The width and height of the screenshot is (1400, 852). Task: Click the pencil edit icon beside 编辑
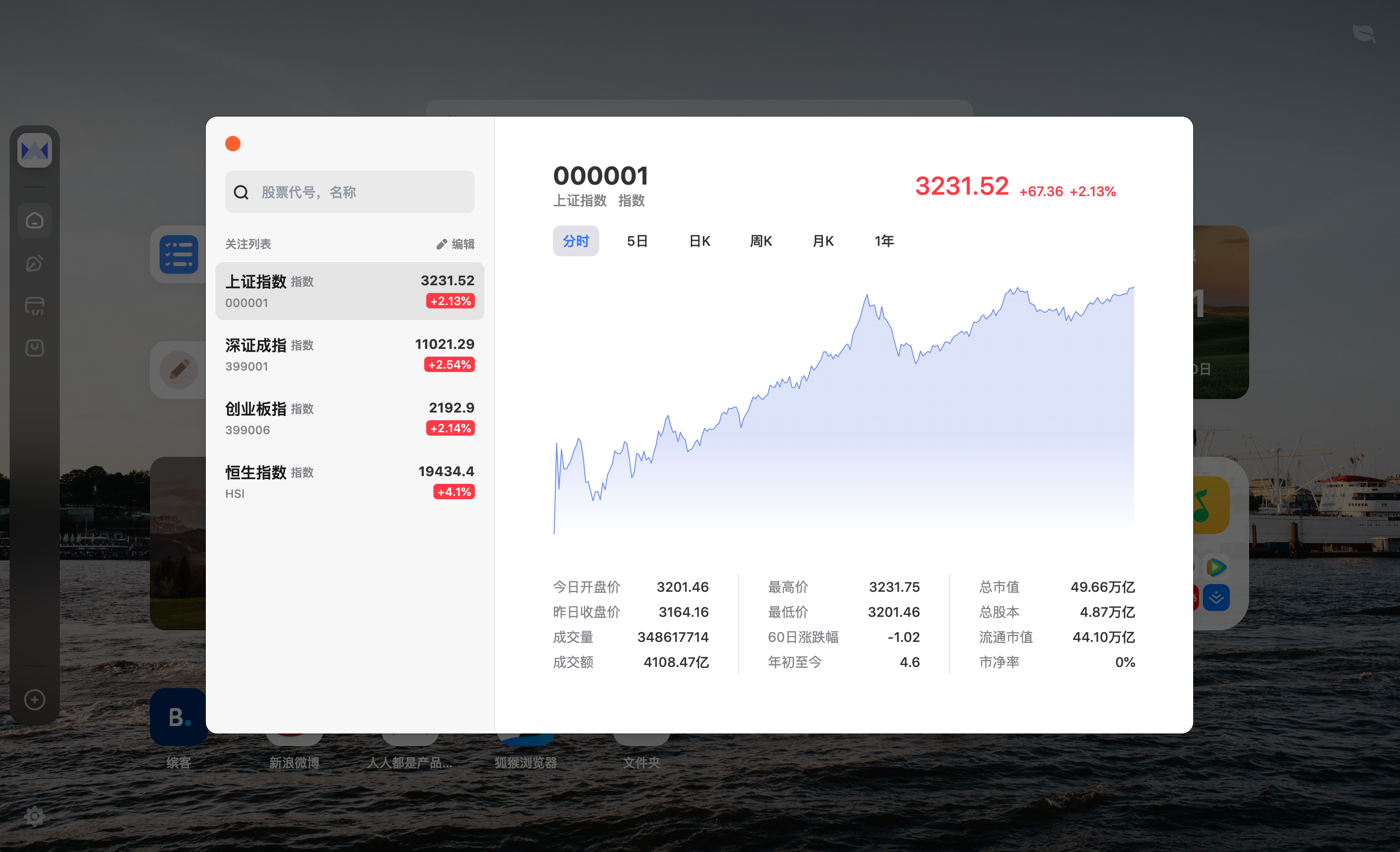[442, 244]
